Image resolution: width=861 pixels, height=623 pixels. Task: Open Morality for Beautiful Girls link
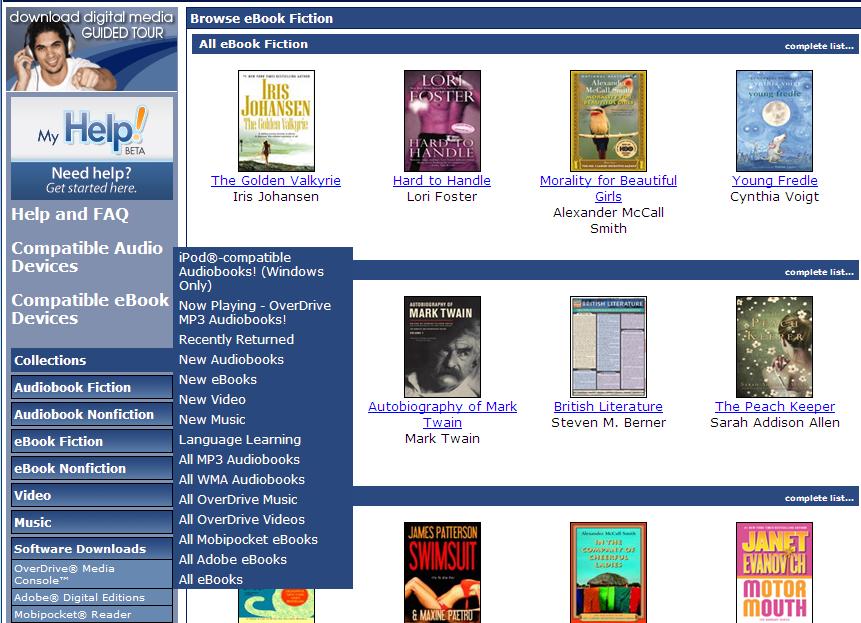coord(608,188)
